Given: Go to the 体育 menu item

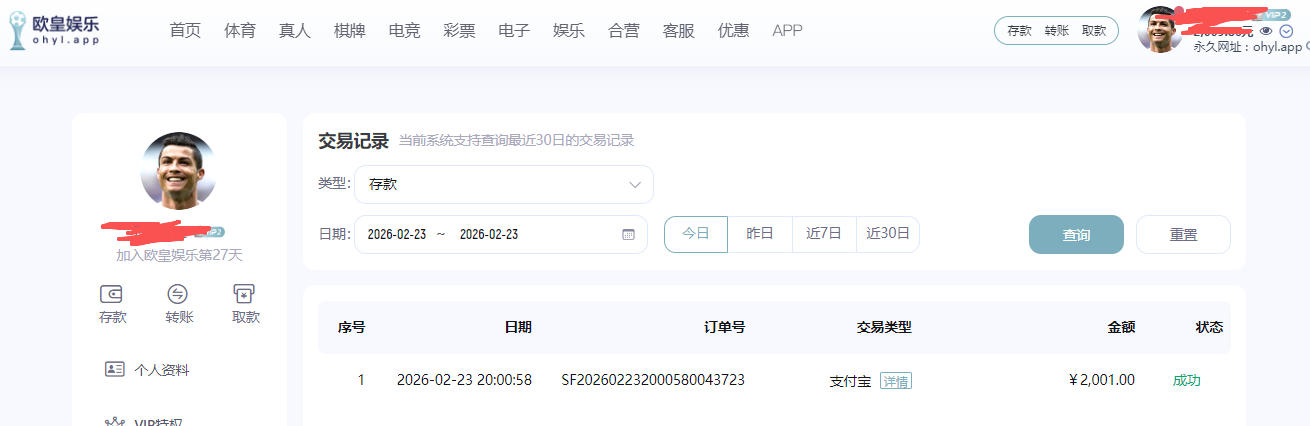Looking at the screenshot, I should coord(240,31).
